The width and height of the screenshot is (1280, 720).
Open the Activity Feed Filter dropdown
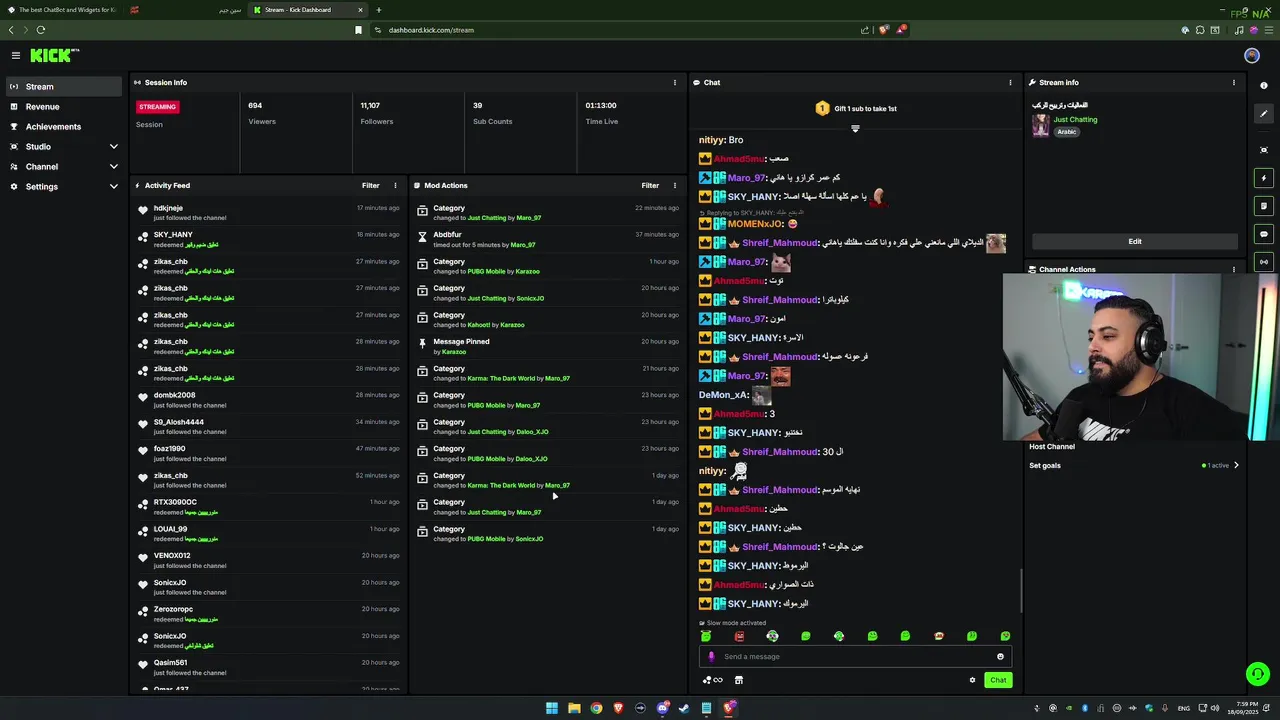(x=371, y=185)
